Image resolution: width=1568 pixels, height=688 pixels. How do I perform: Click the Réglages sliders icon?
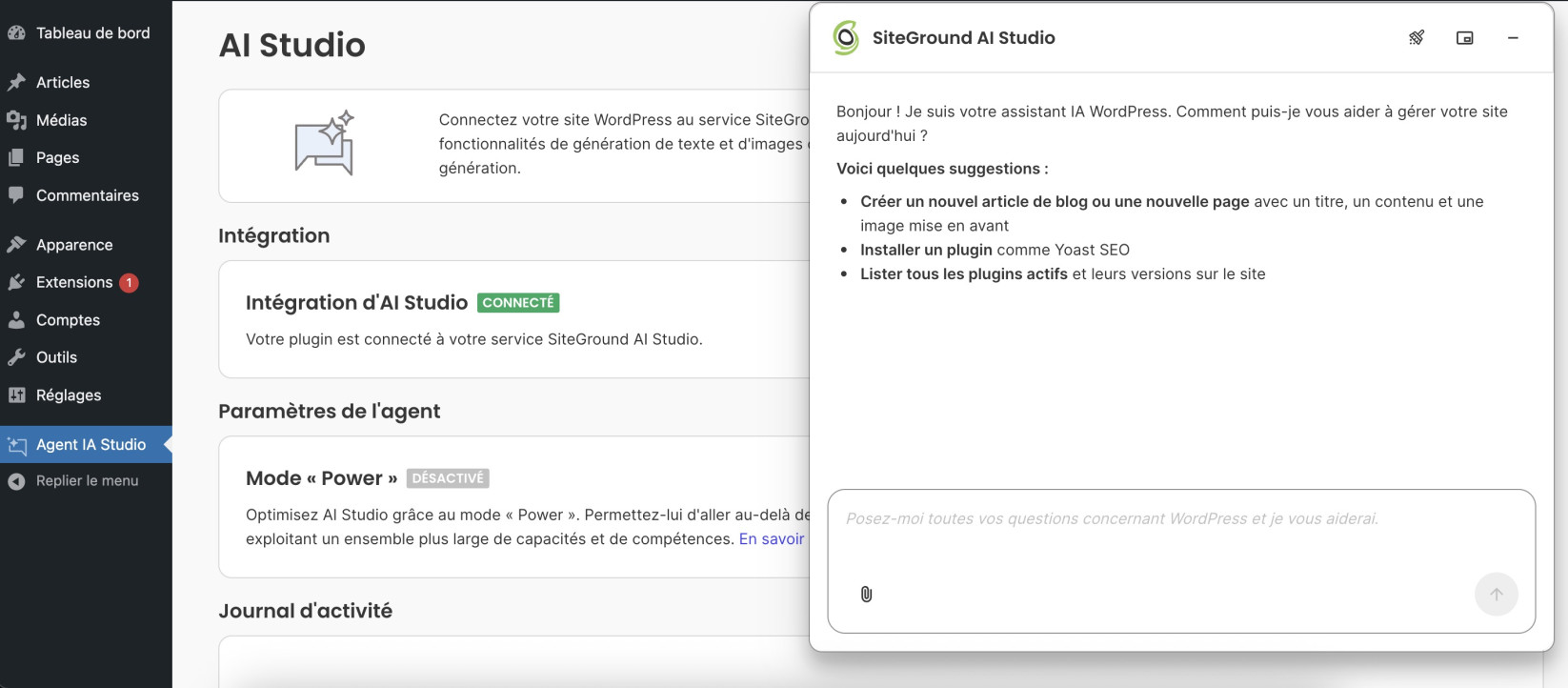[x=16, y=395]
